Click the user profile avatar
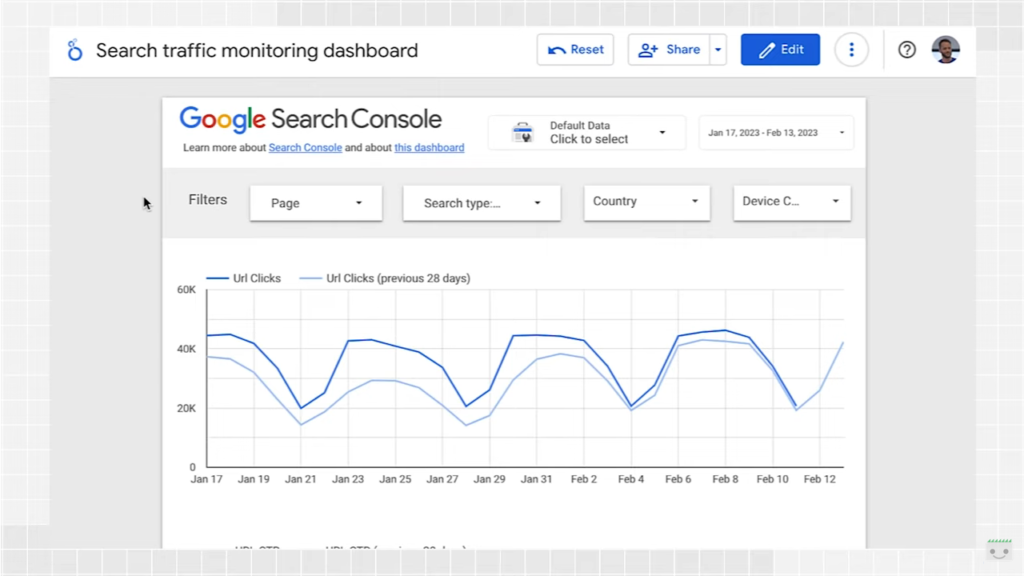1024x576 pixels. pos(945,49)
